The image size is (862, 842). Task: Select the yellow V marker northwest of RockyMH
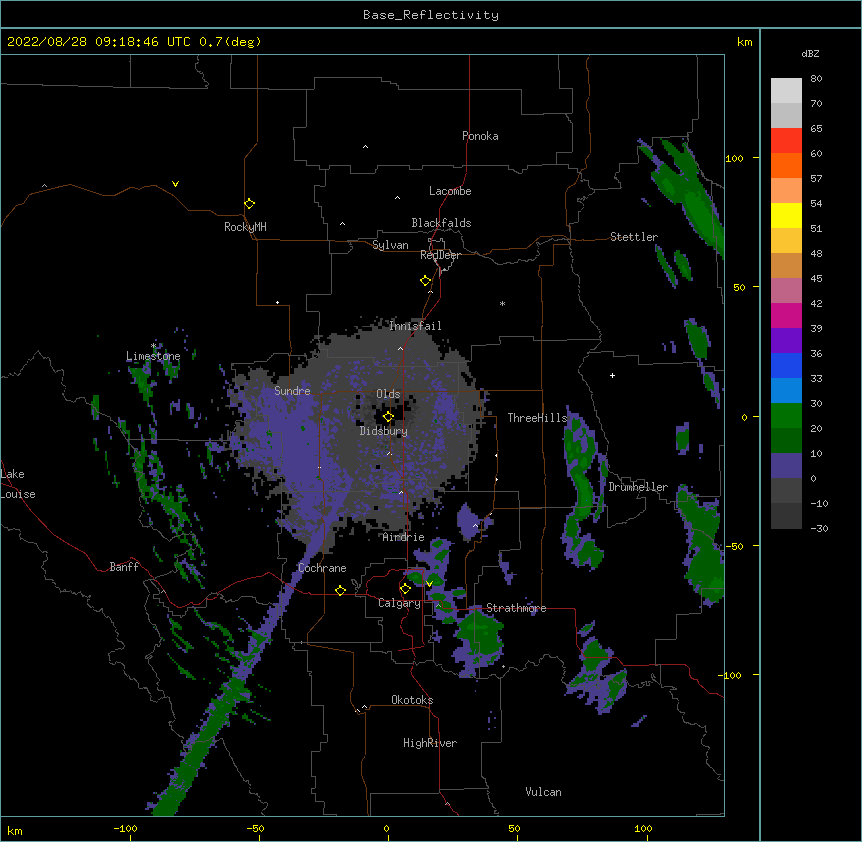[x=175, y=184]
